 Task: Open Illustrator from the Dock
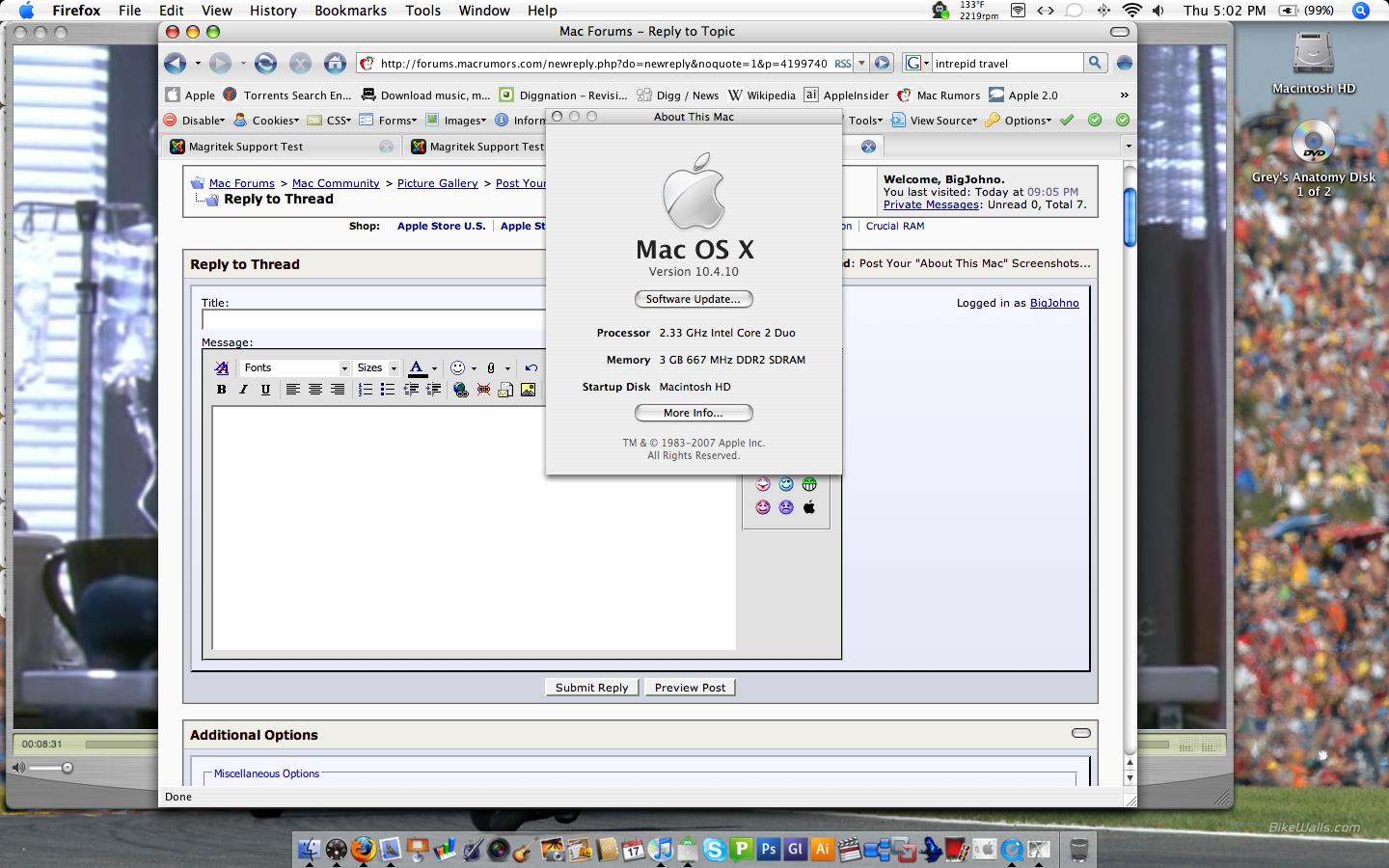point(822,849)
